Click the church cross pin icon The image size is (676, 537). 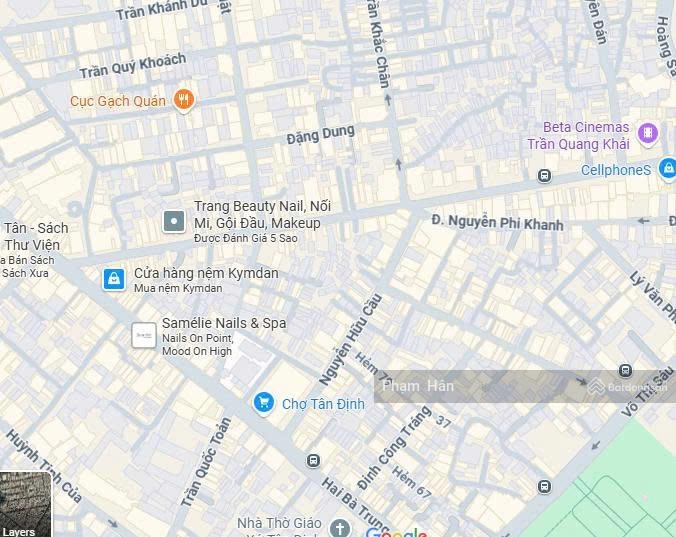tap(339, 528)
